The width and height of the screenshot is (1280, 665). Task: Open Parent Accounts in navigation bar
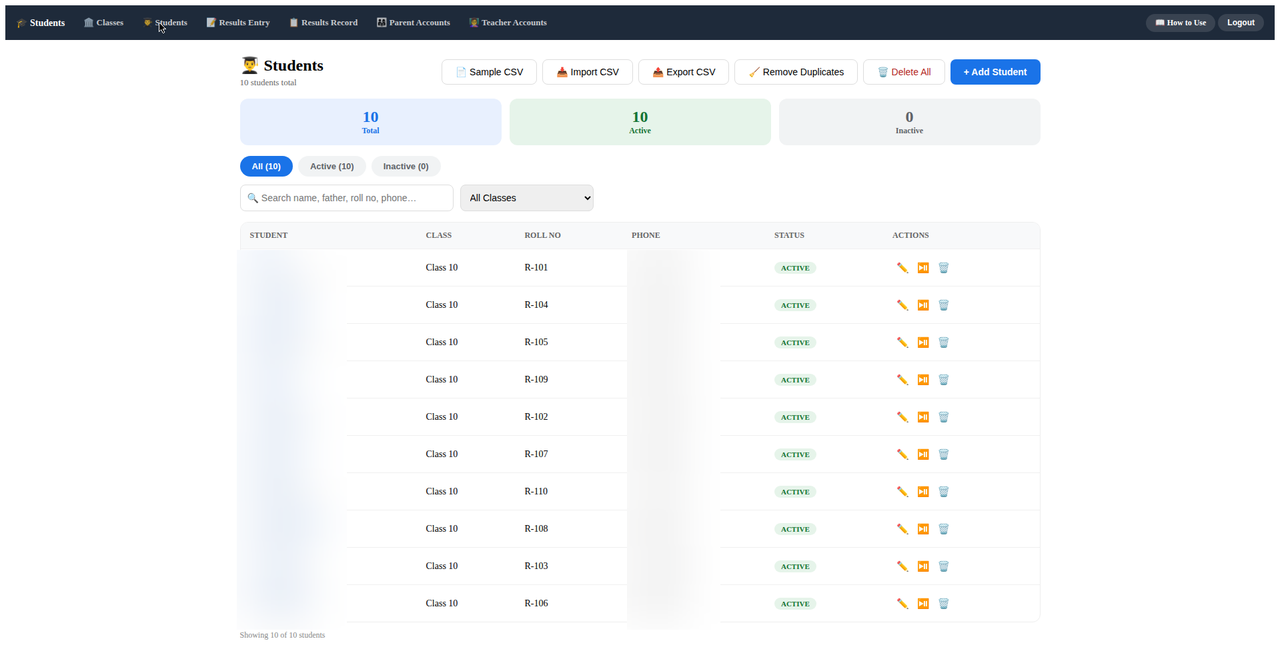[x=413, y=22]
